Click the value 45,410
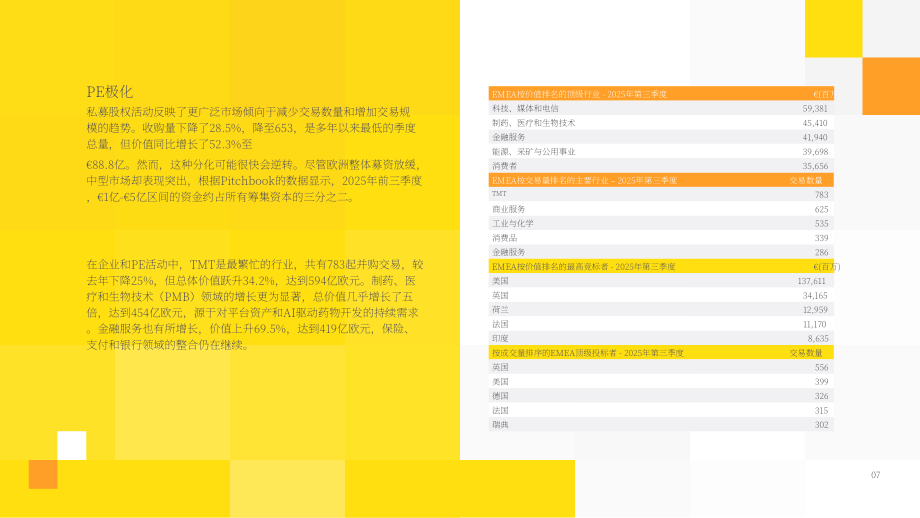Image resolution: width=920 pixels, height=518 pixels. [x=815, y=123]
